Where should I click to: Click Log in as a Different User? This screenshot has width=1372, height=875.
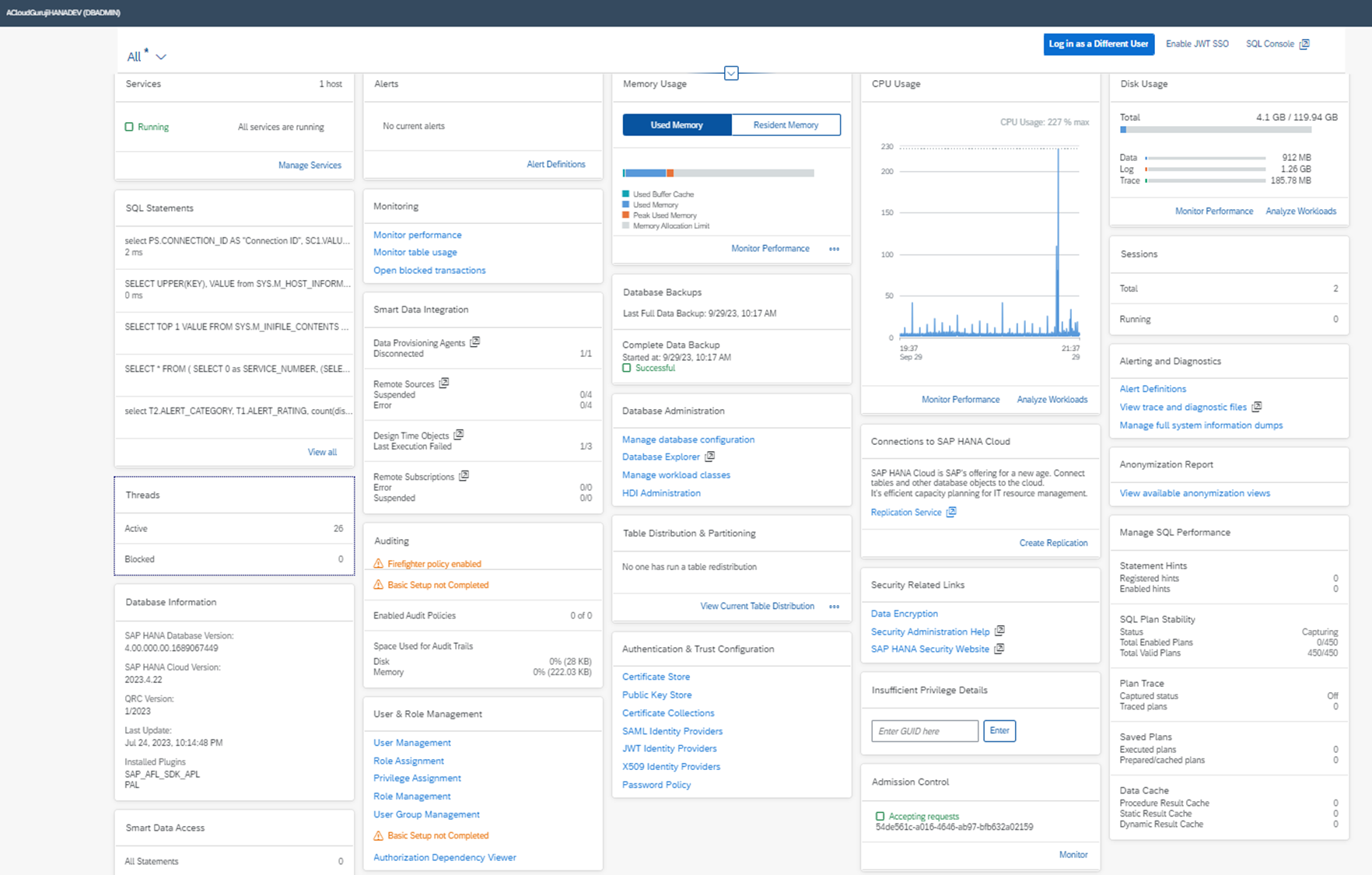pos(1098,44)
